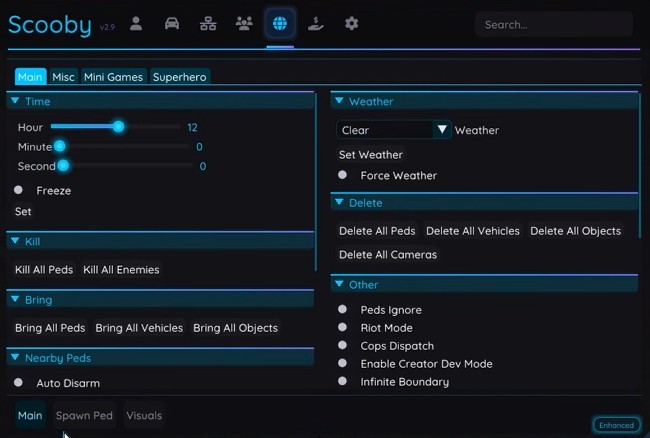Switch to the Mini Games tab

pyautogui.click(x=113, y=77)
